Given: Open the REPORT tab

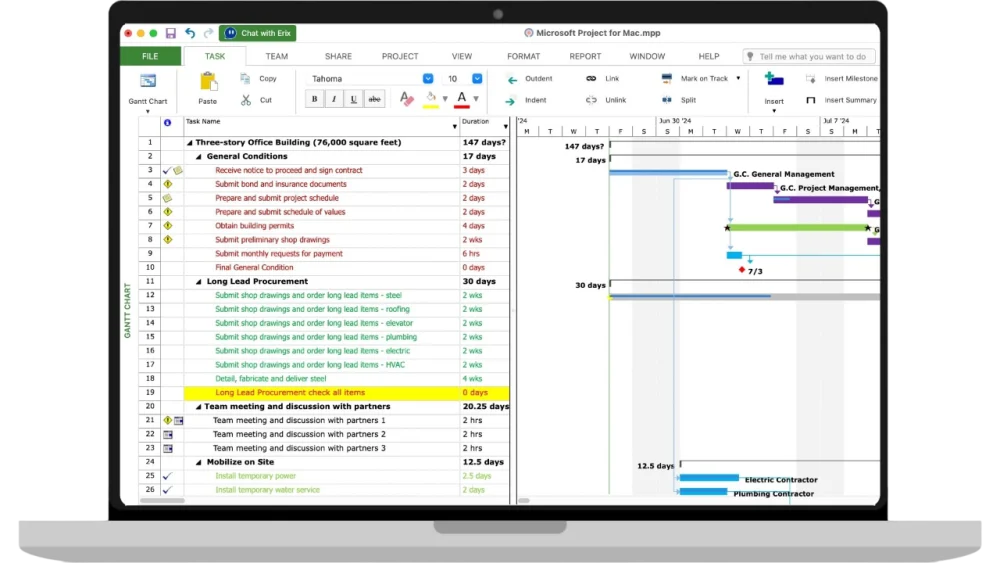Looking at the screenshot, I should click(x=585, y=56).
